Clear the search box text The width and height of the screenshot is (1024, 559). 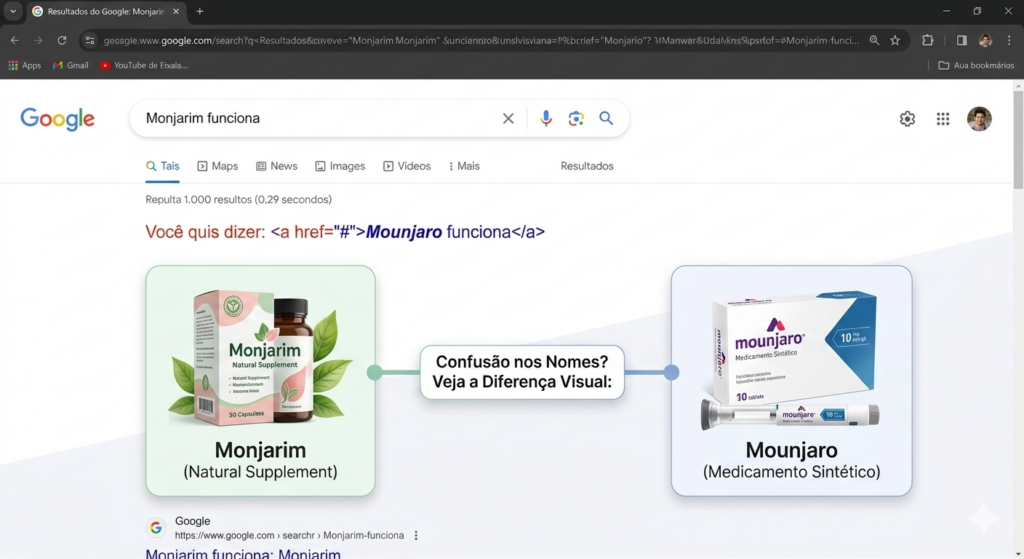click(508, 118)
